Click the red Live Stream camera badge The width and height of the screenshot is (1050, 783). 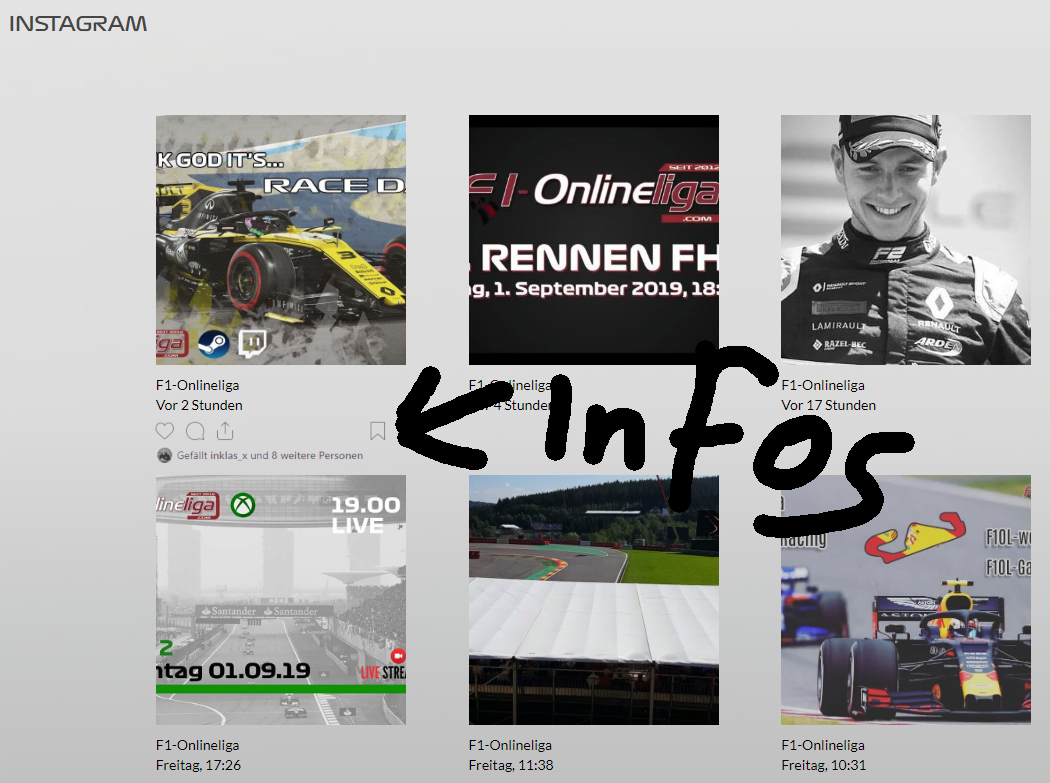click(397, 655)
